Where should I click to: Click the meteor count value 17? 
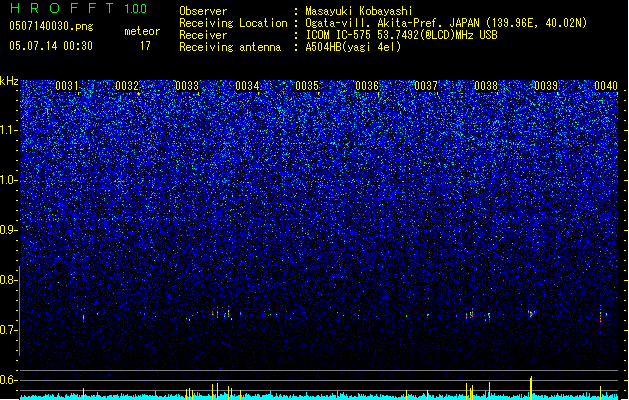tap(145, 46)
